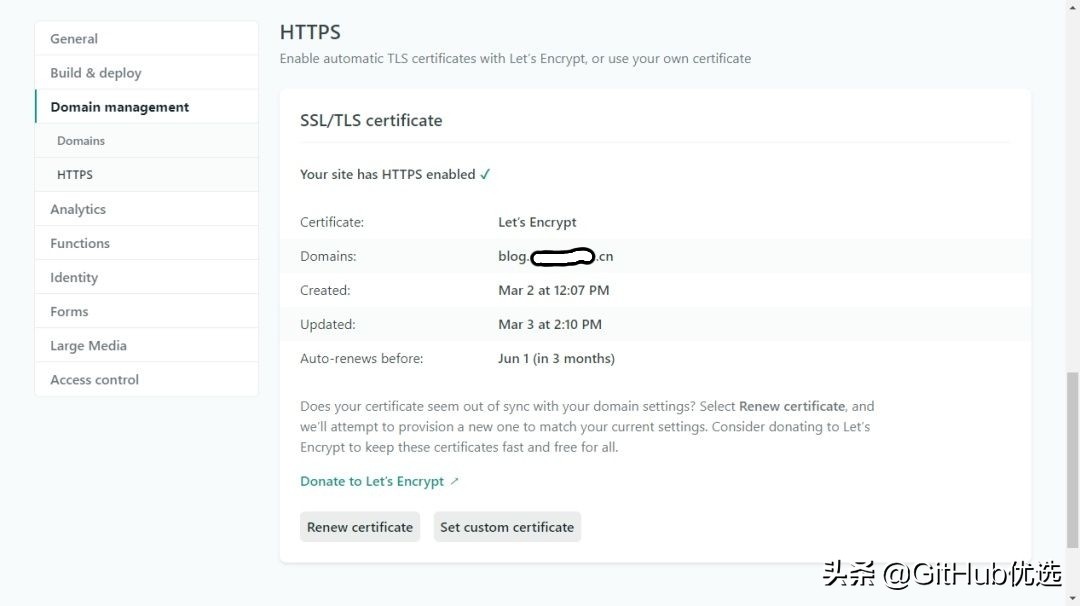
Task: Click the external link arrow icon
Action: point(455,480)
